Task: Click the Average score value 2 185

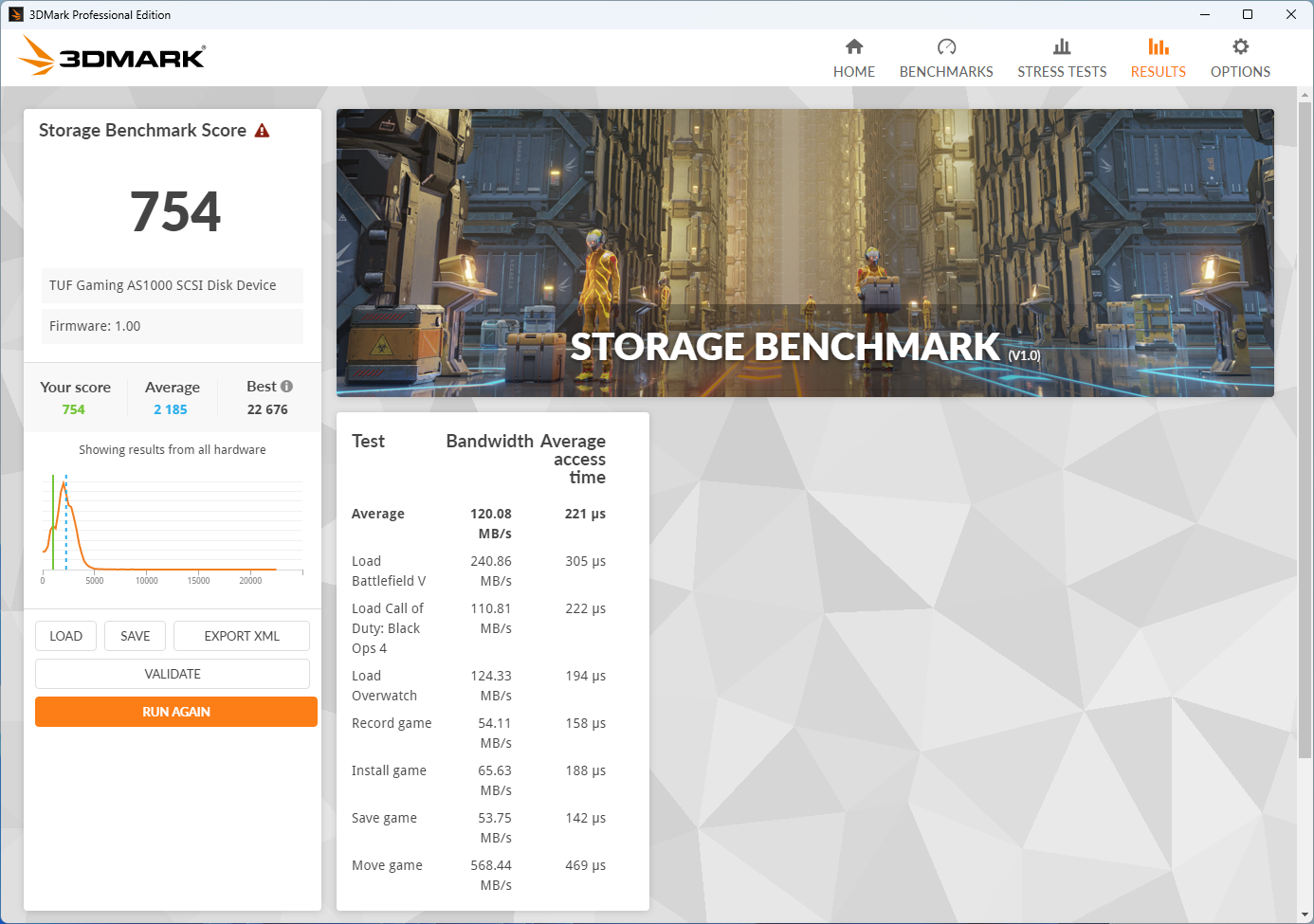Action: [x=171, y=409]
